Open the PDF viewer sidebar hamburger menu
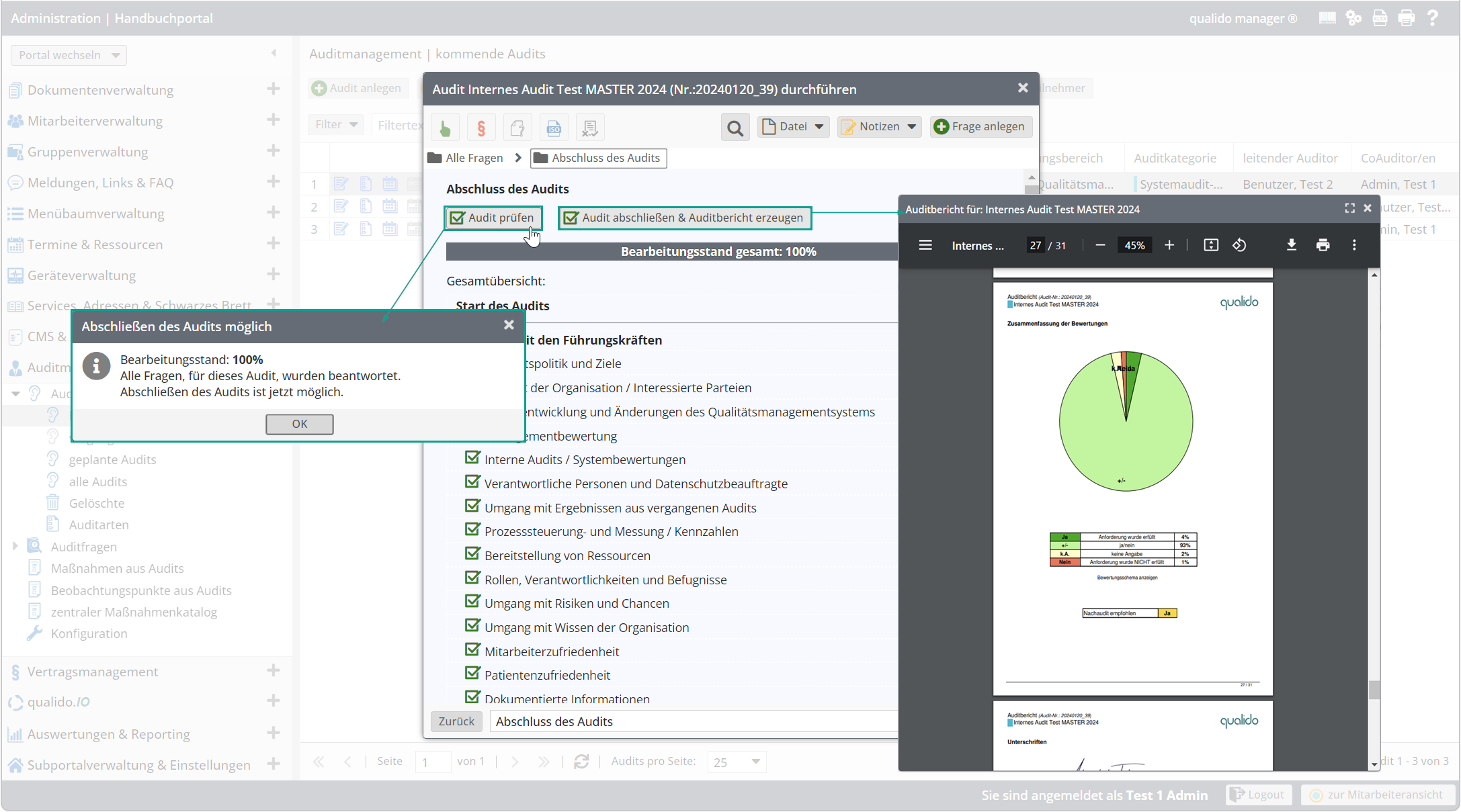This screenshot has width=1461, height=812. [x=925, y=245]
